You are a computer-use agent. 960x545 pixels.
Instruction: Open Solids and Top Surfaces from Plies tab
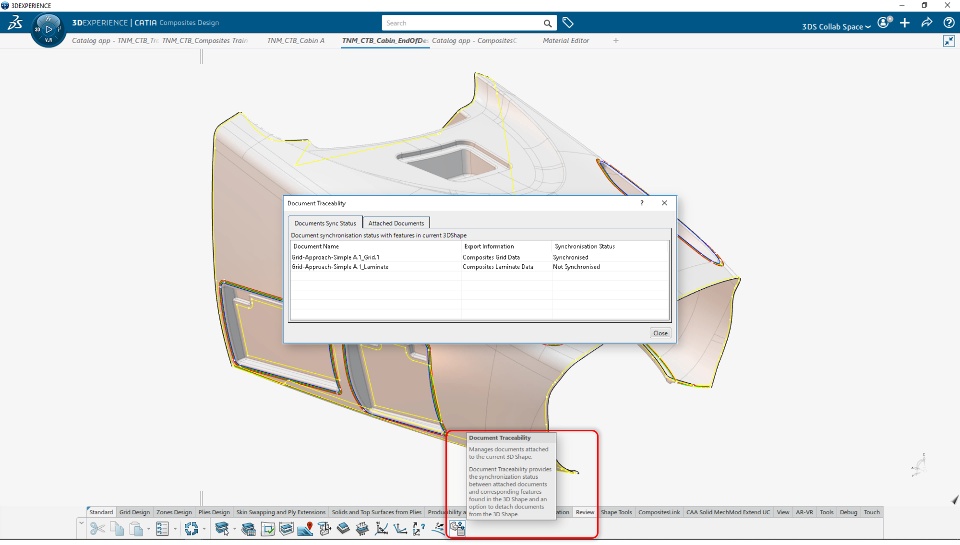(x=377, y=512)
